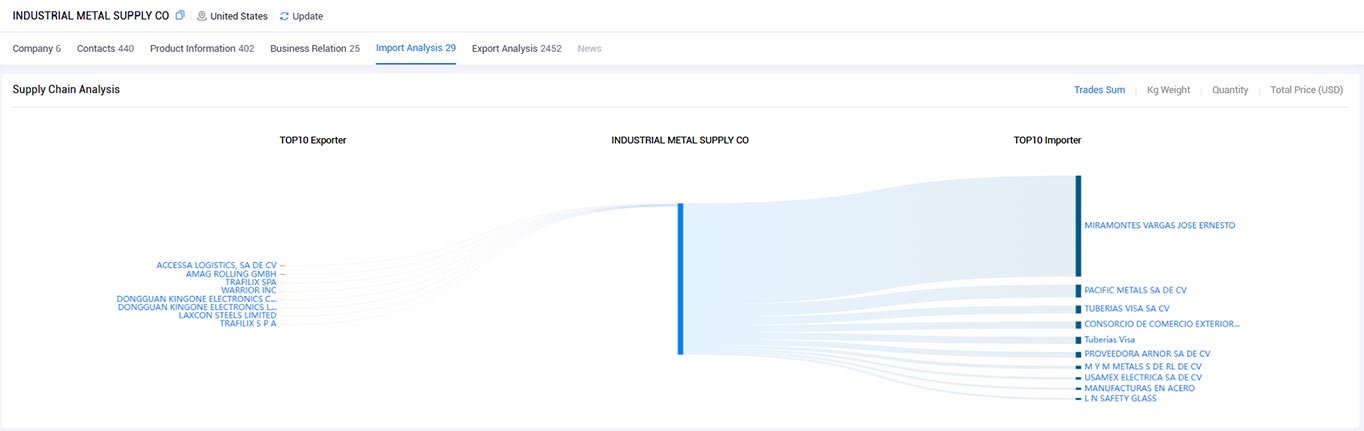
Task: Click the MIRAMONTES VARGAS importer node bar
Action: (x=1078, y=226)
